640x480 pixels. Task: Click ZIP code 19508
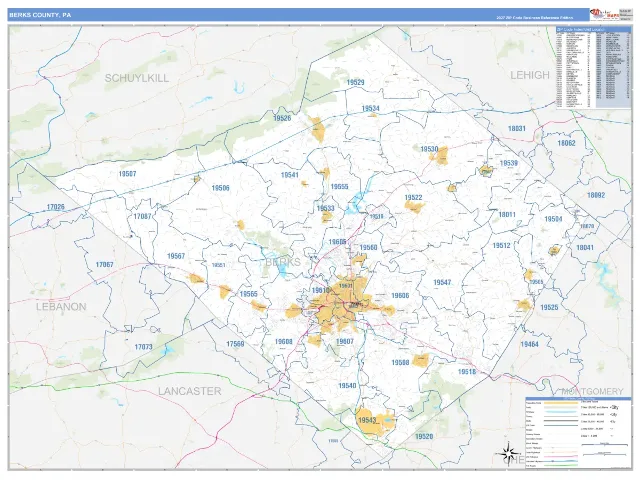[400, 363]
